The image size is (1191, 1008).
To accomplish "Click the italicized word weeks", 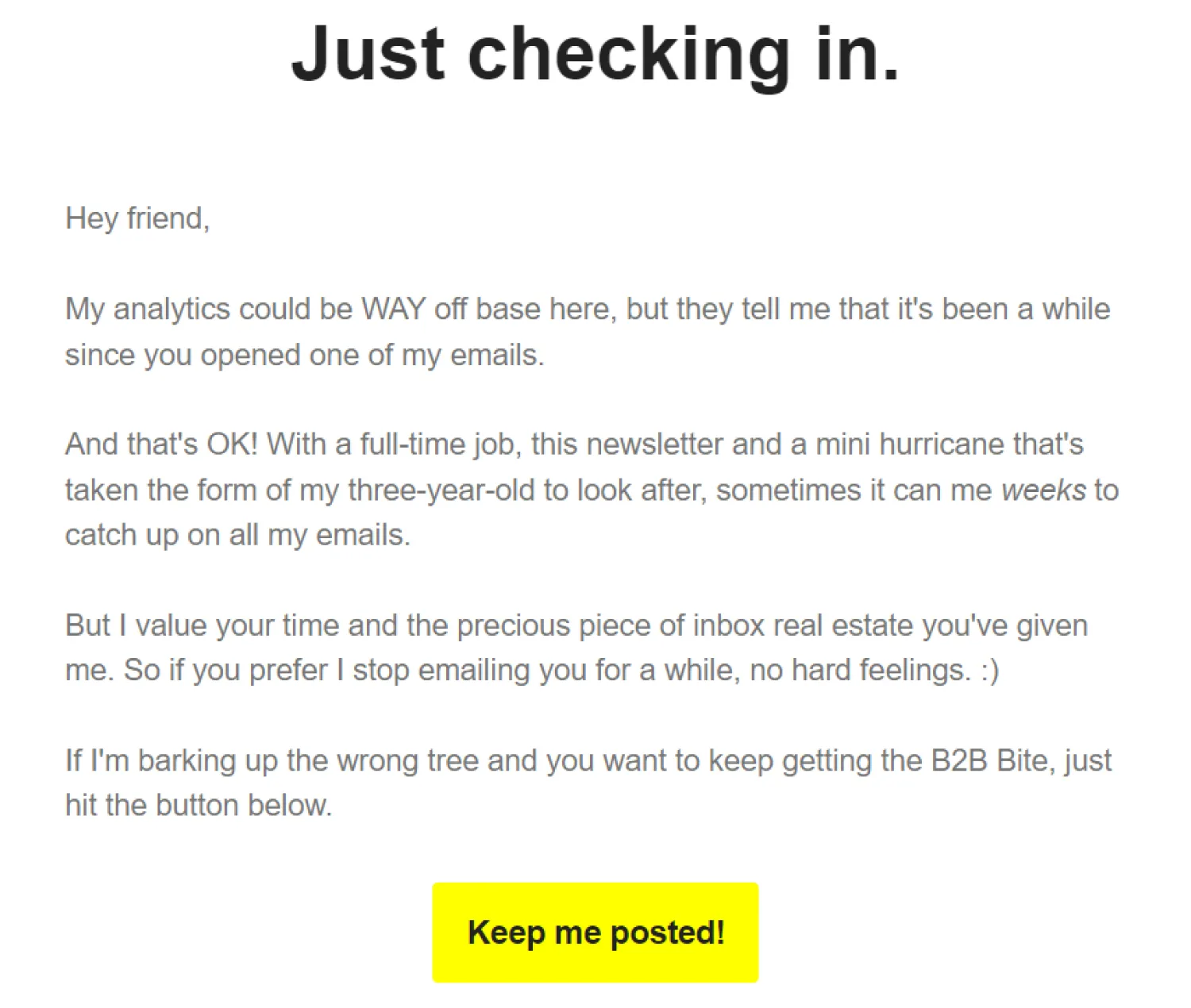I will pyautogui.click(x=1043, y=490).
